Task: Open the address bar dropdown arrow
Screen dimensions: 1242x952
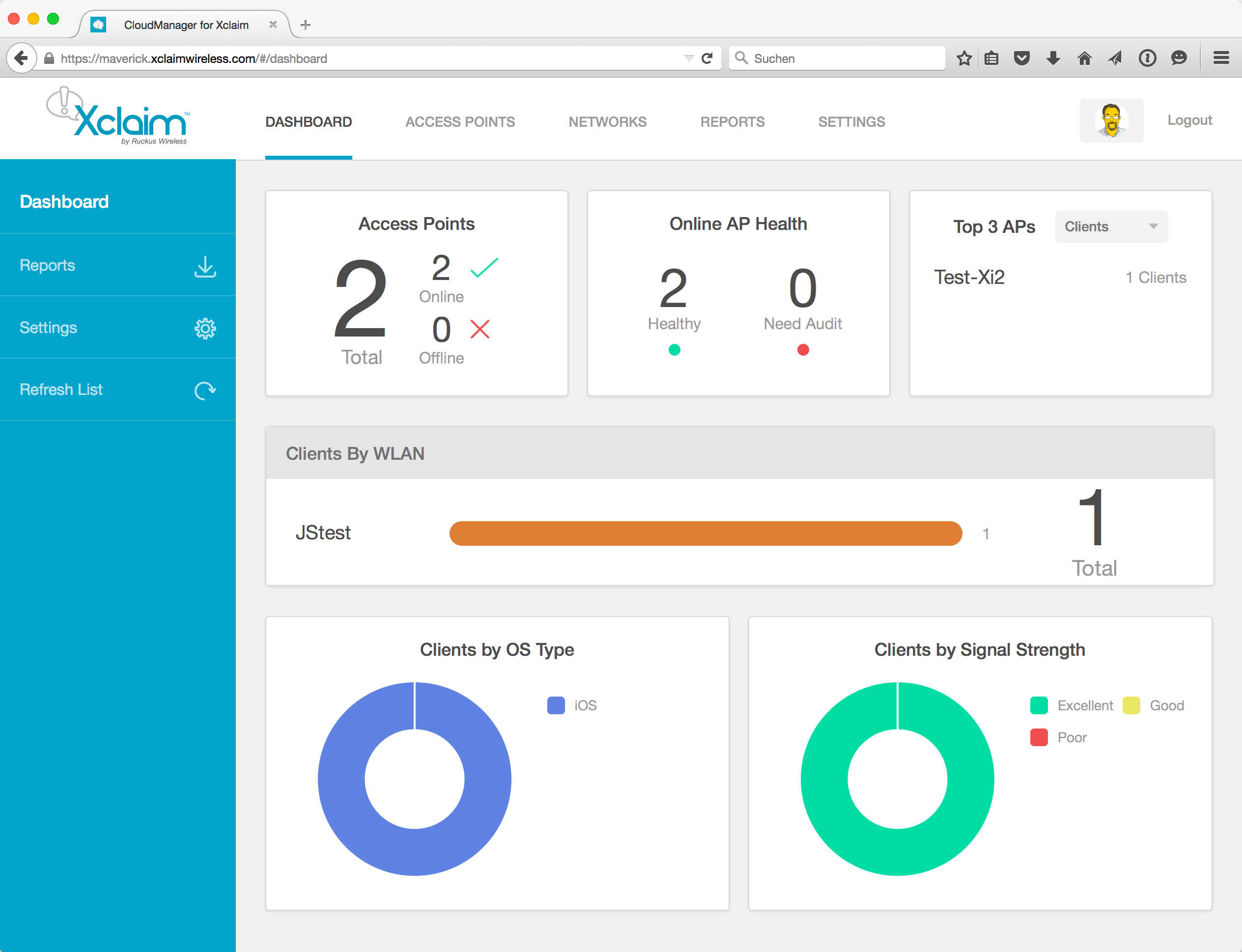Action: 689,58
